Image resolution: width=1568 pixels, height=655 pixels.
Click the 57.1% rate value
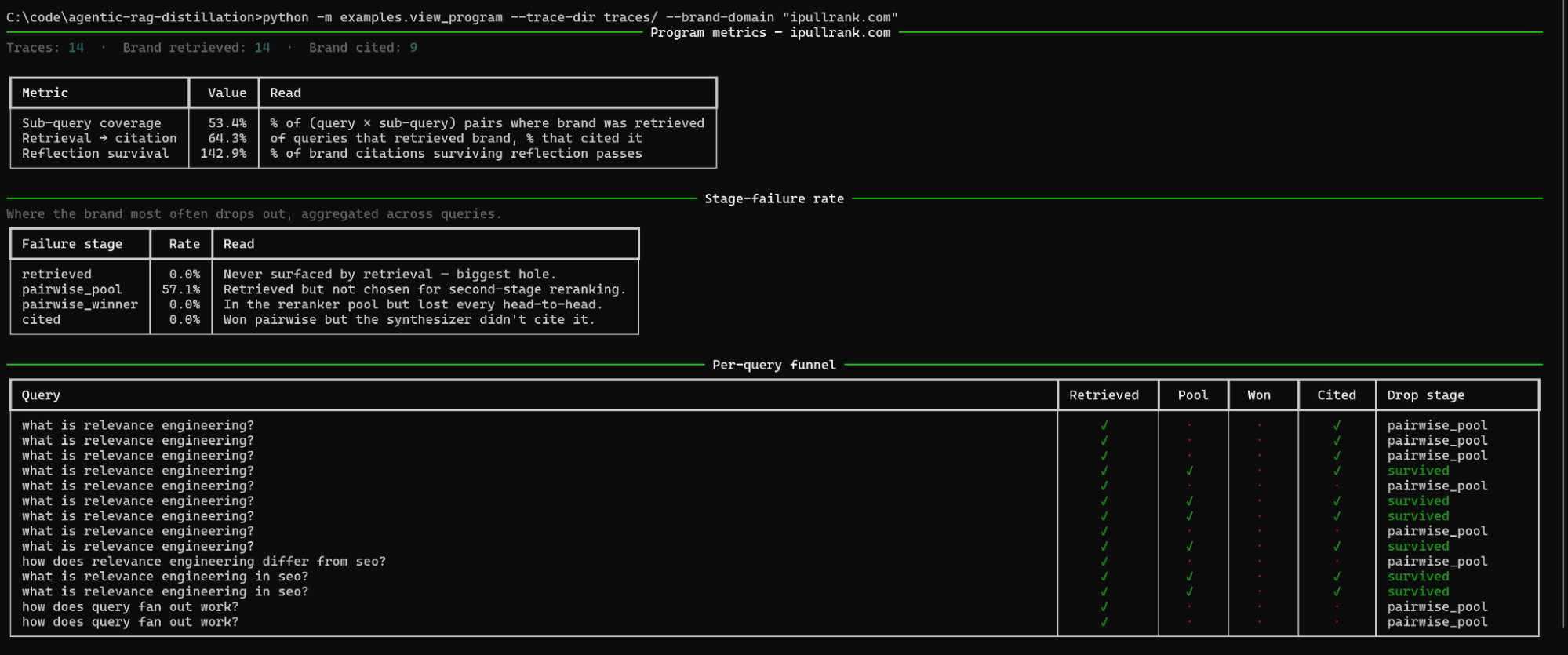click(x=180, y=289)
